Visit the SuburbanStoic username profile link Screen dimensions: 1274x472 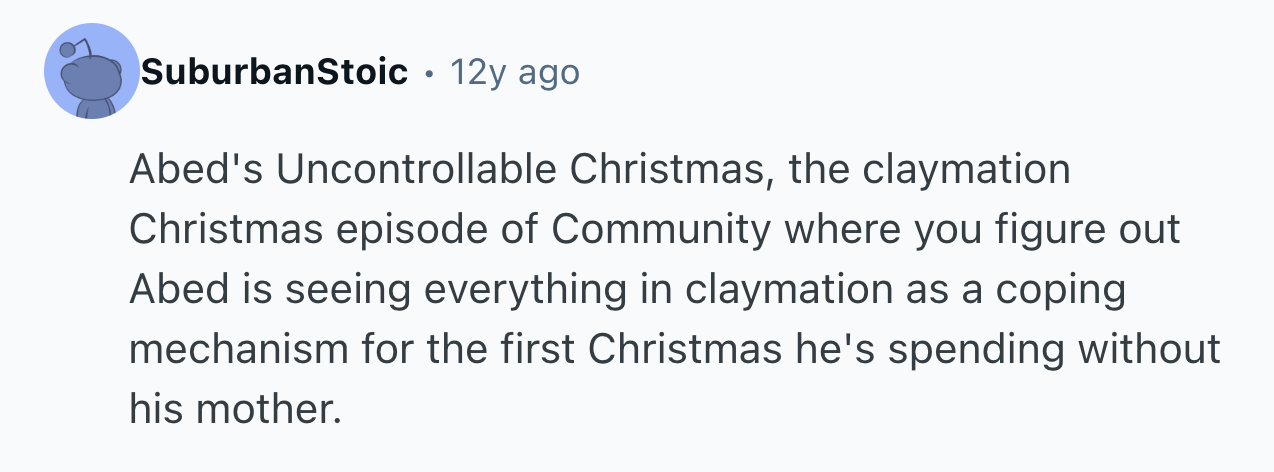tap(274, 72)
